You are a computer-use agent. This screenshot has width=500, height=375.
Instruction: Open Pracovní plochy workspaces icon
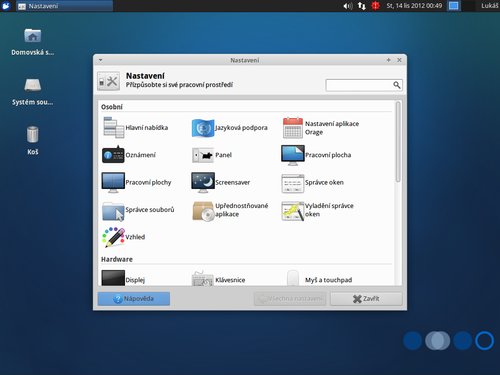click(113, 182)
